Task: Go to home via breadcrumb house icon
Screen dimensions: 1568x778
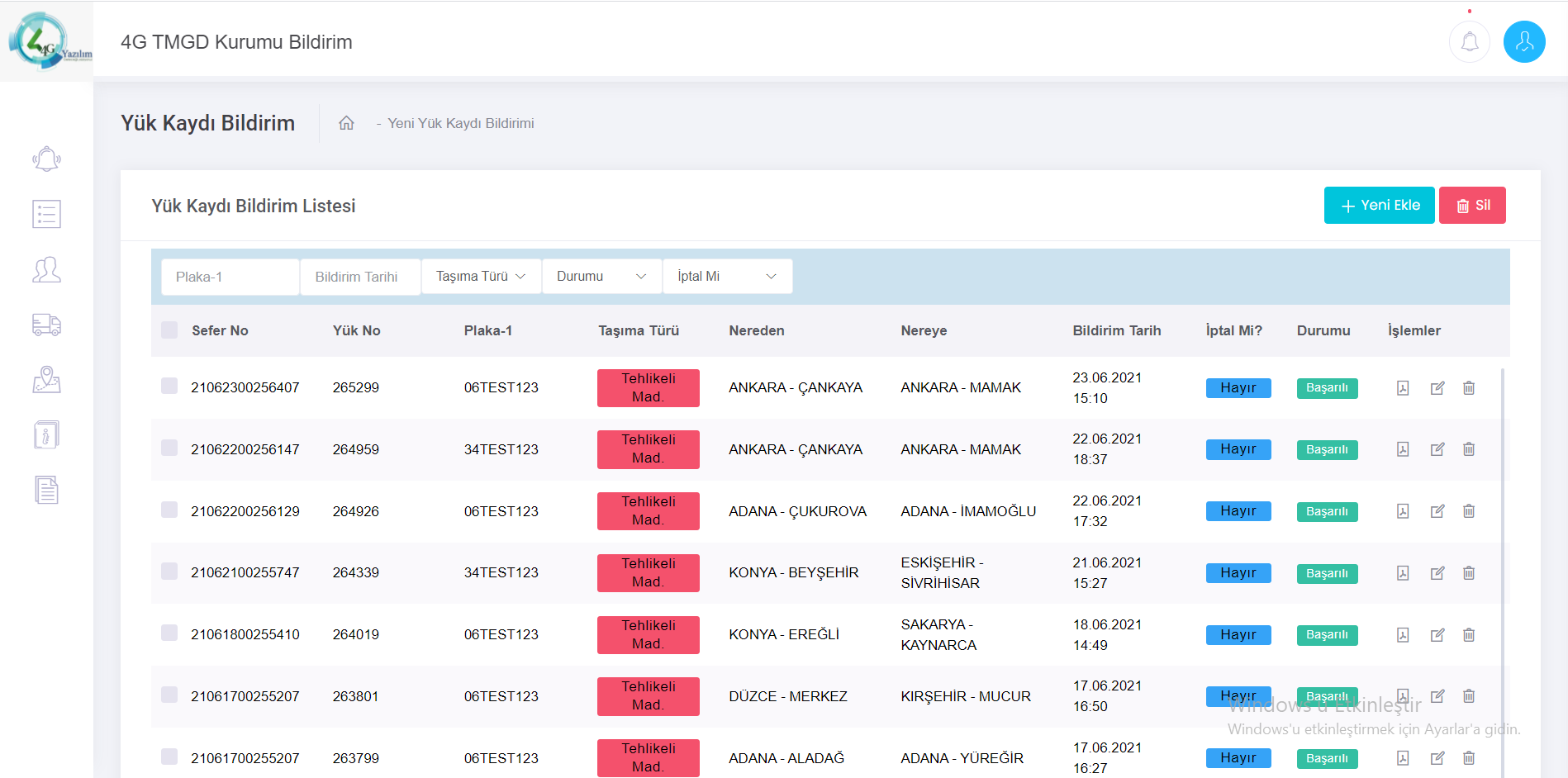Action: click(346, 123)
